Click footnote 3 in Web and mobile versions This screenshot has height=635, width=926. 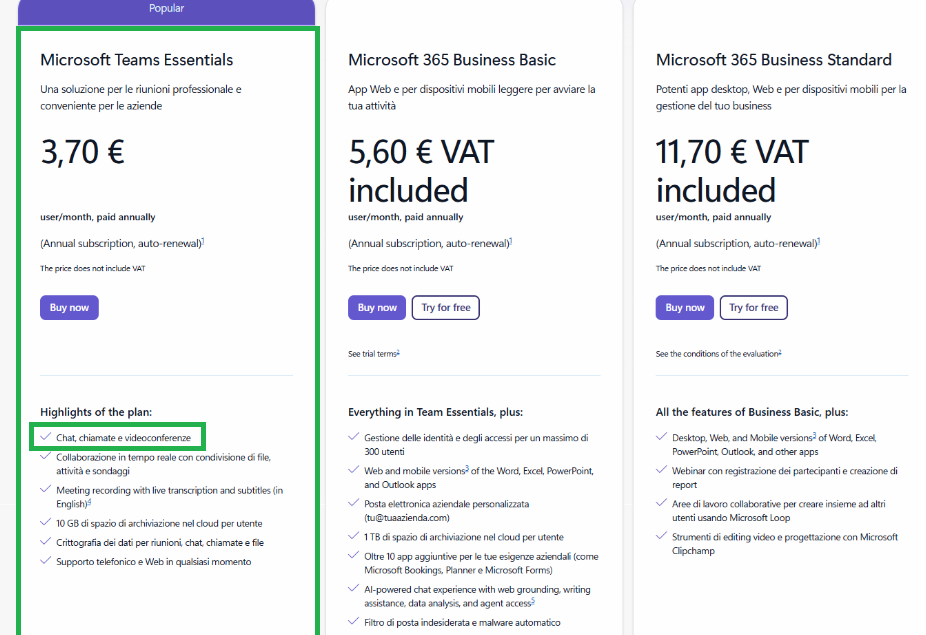pyautogui.click(x=467, y=468)
